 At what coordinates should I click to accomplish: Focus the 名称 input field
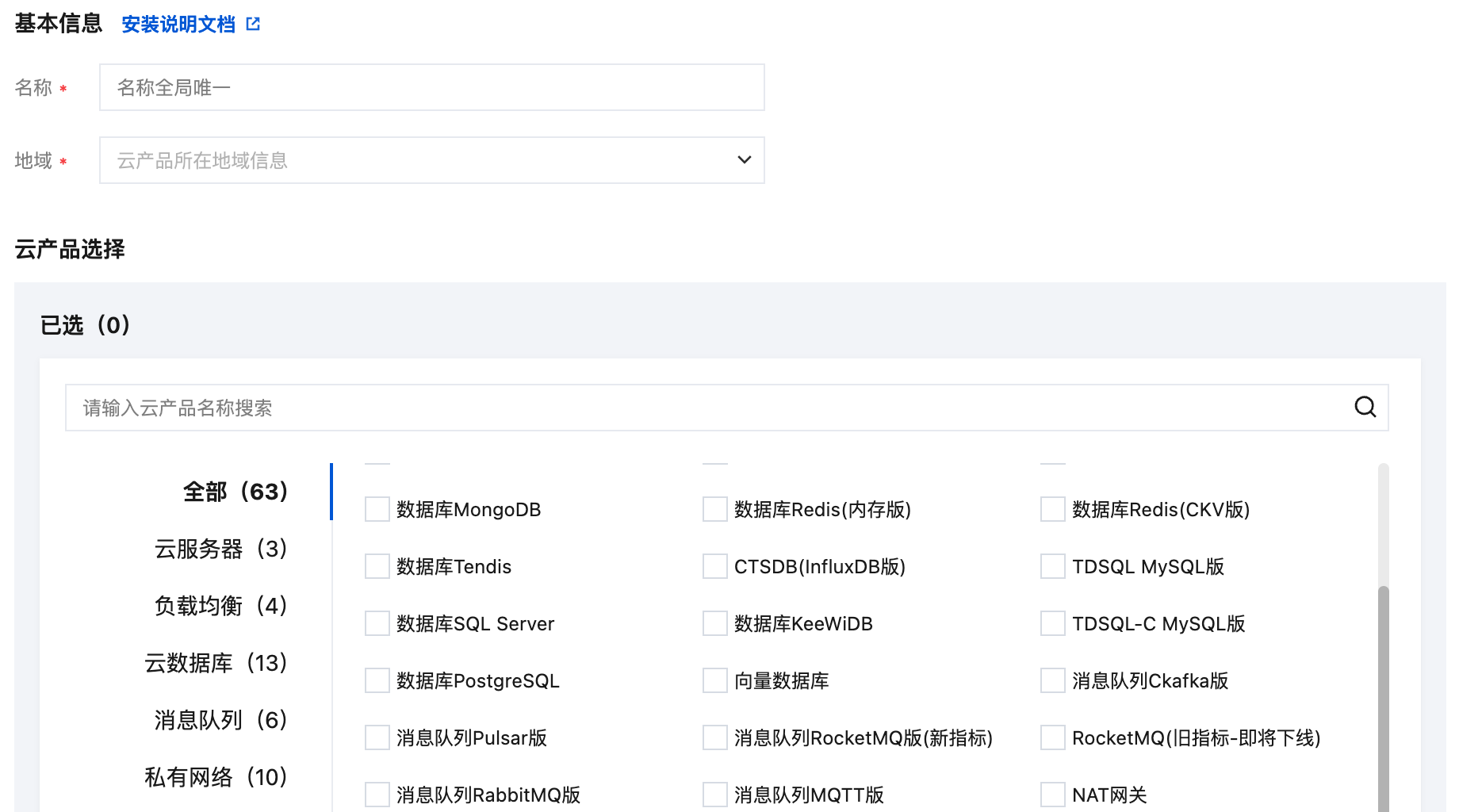point(431,87)
